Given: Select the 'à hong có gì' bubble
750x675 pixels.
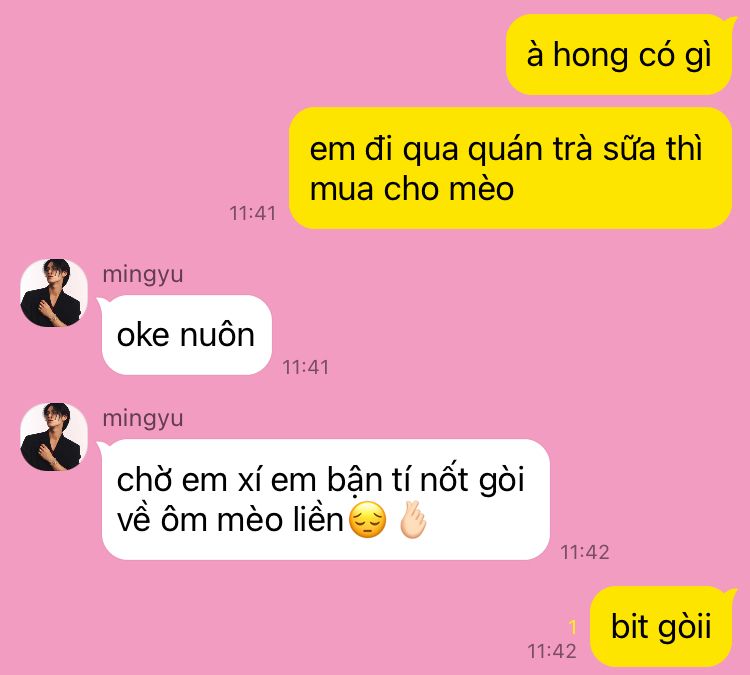Looking at the screenshot, I should (620, 54).
